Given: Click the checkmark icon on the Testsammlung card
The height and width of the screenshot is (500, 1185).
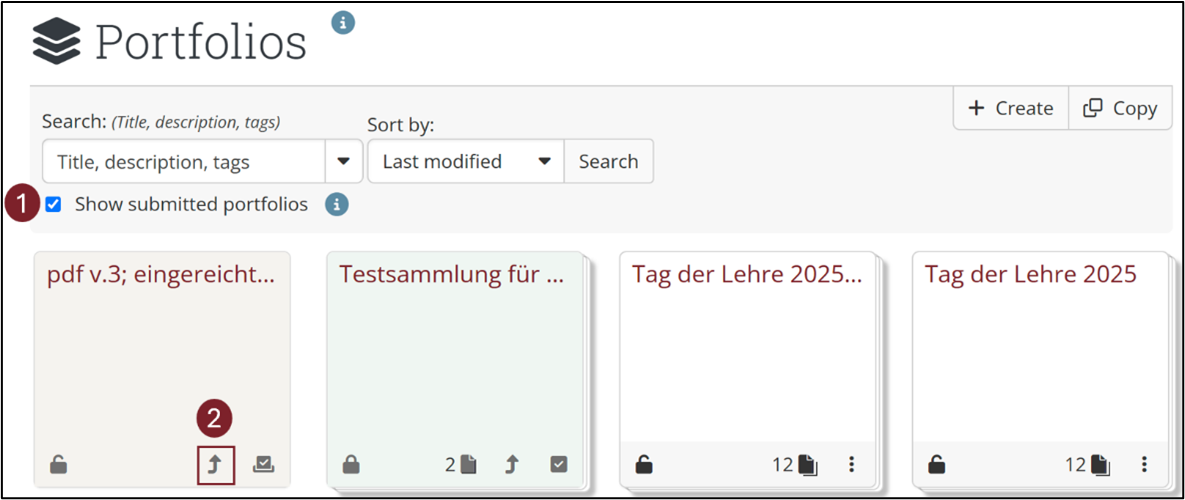Looking at the screenshot, I should pos(559,465).
